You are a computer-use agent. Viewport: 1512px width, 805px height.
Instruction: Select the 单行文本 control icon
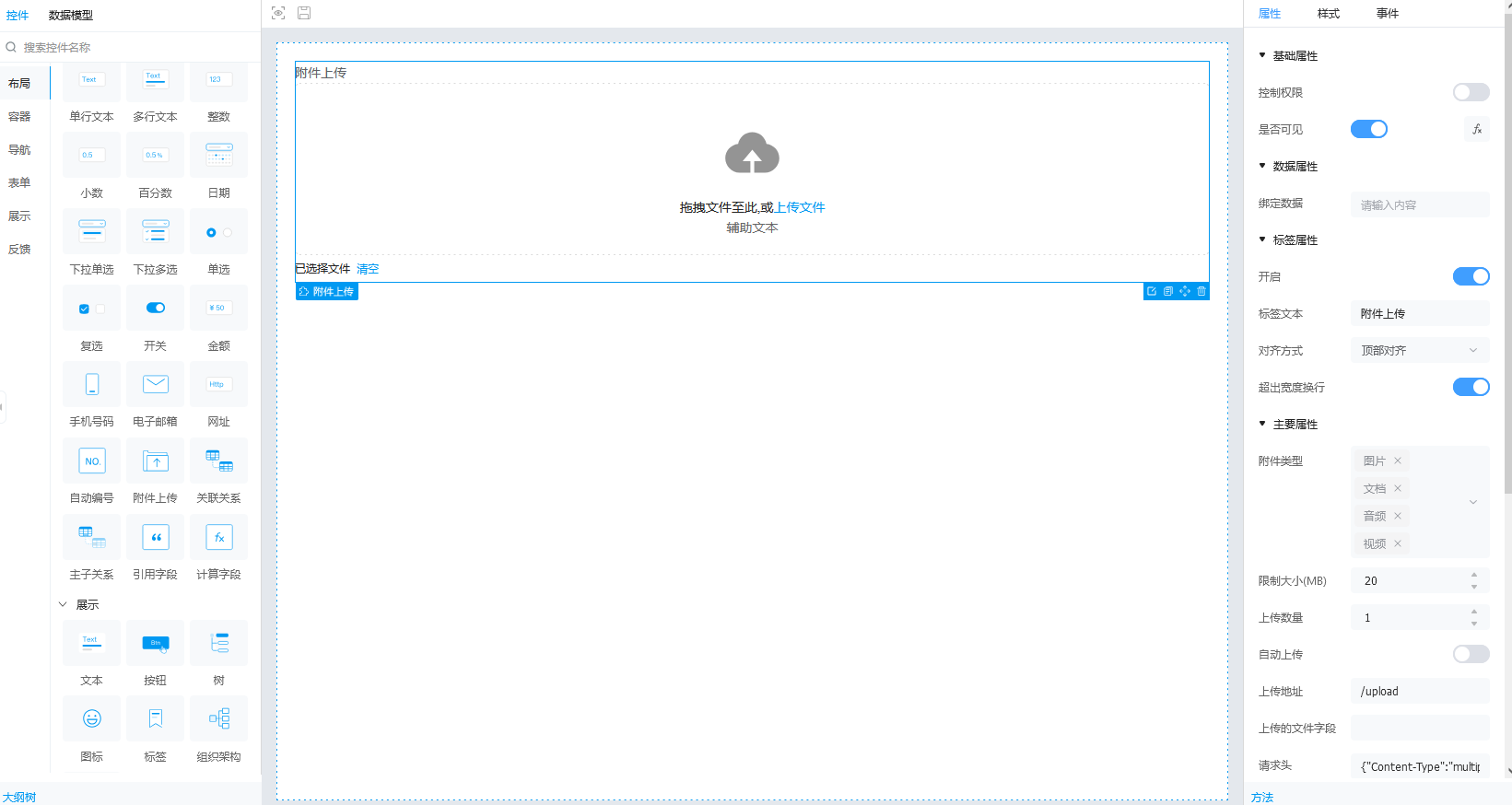point(91,81)
